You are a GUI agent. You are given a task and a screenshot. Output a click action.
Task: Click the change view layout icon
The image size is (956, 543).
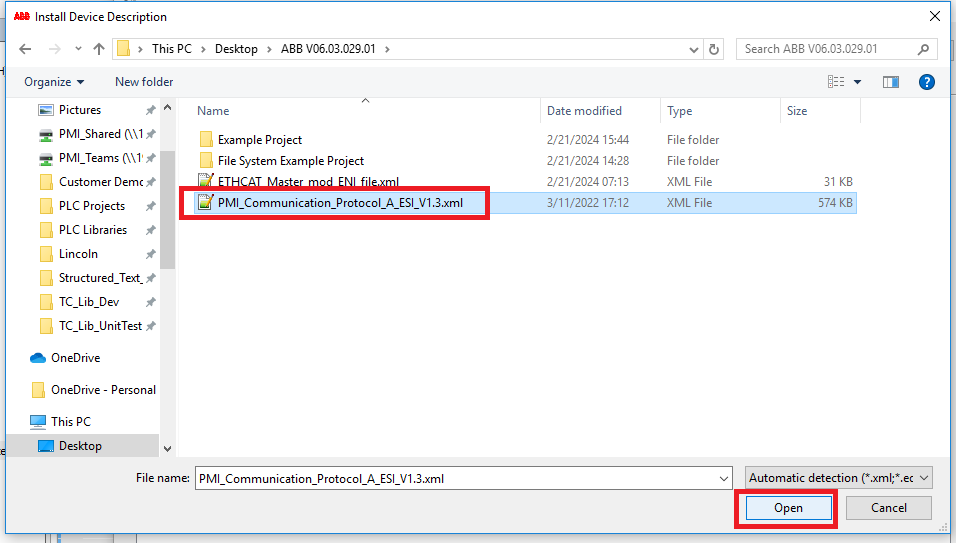[x=837, y=82]
